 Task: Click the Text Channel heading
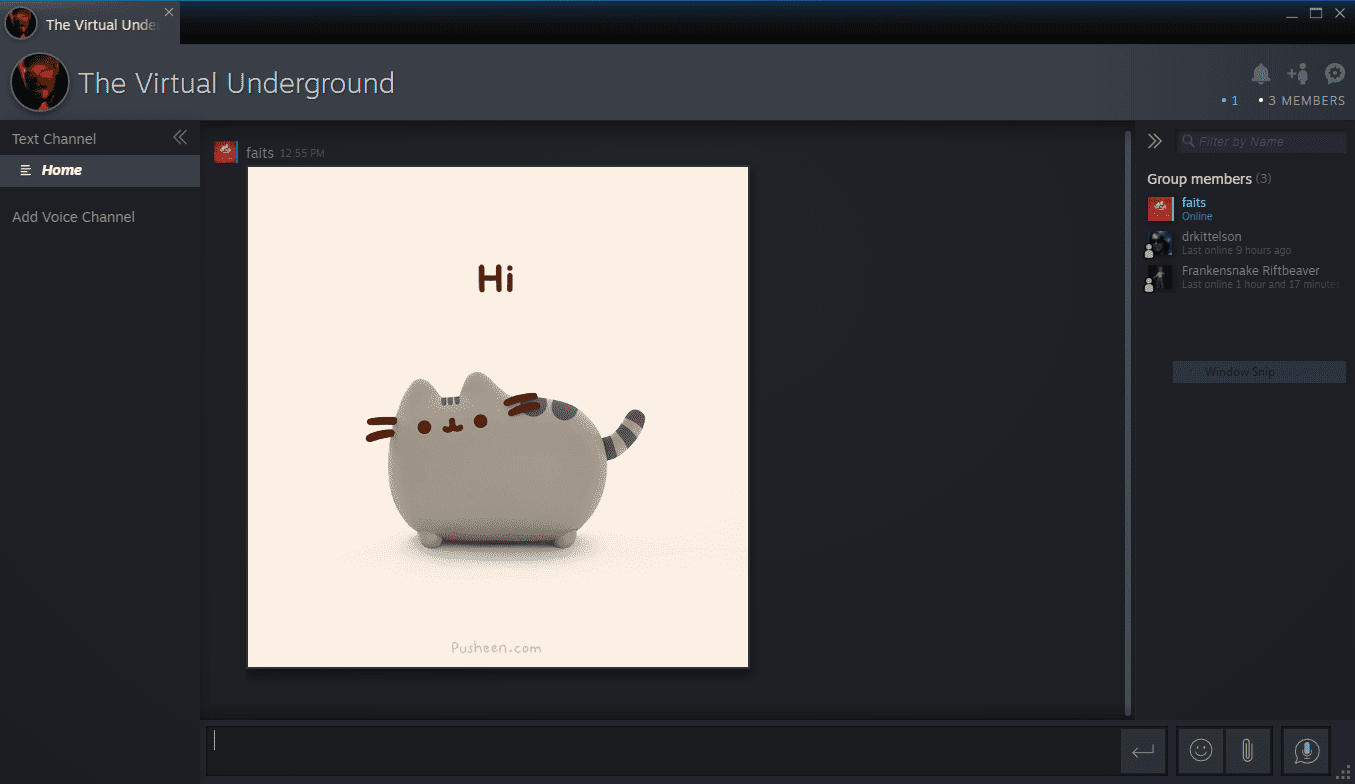pos(54,139)
